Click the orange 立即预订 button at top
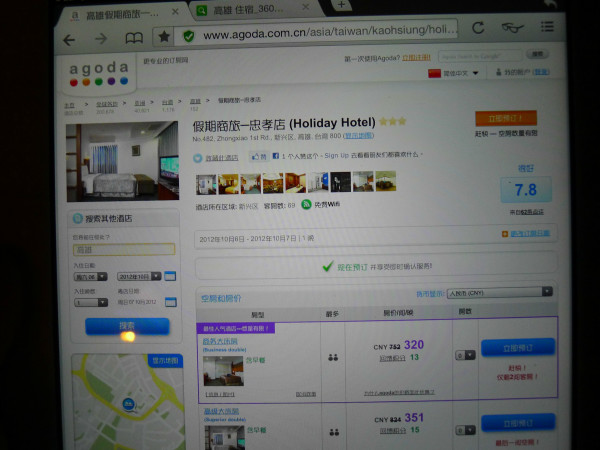The height and width of the screenshot is (450, 600). coord(505,118)
